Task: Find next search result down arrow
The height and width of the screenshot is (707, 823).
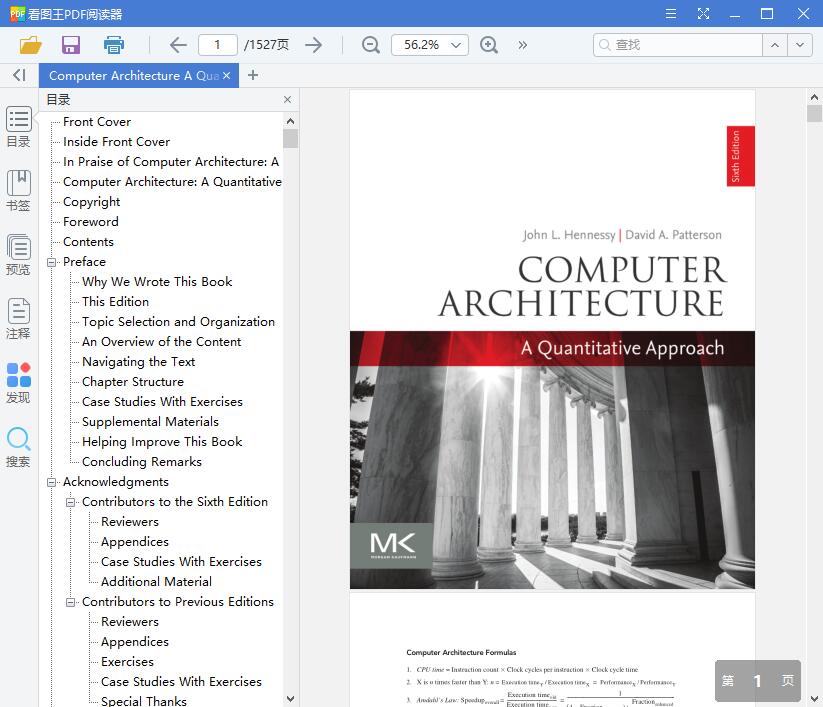Action: click(x=799, y=45)
